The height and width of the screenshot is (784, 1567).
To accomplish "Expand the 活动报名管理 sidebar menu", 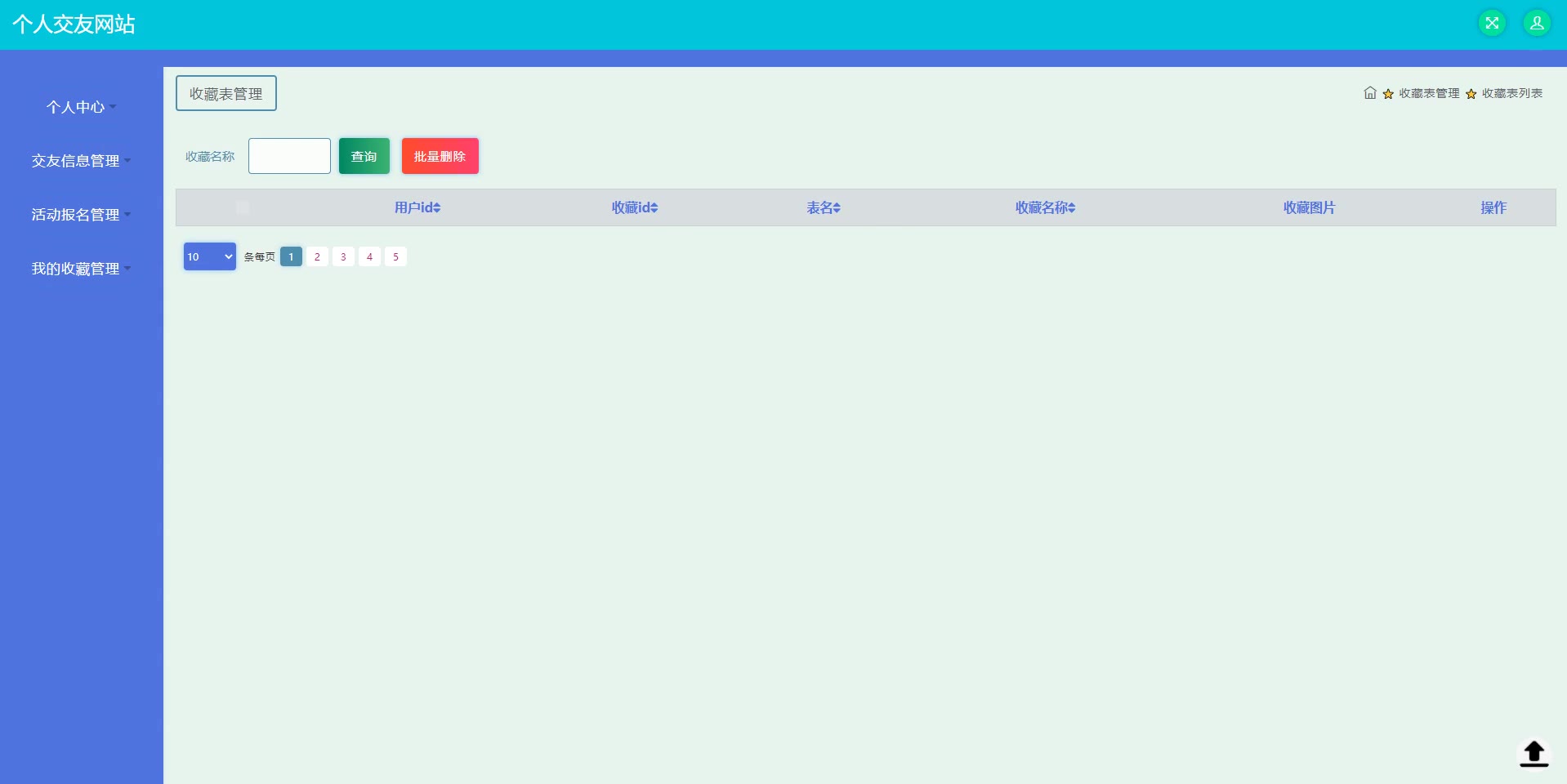I will pyautogui.click(x=81, y=215).
